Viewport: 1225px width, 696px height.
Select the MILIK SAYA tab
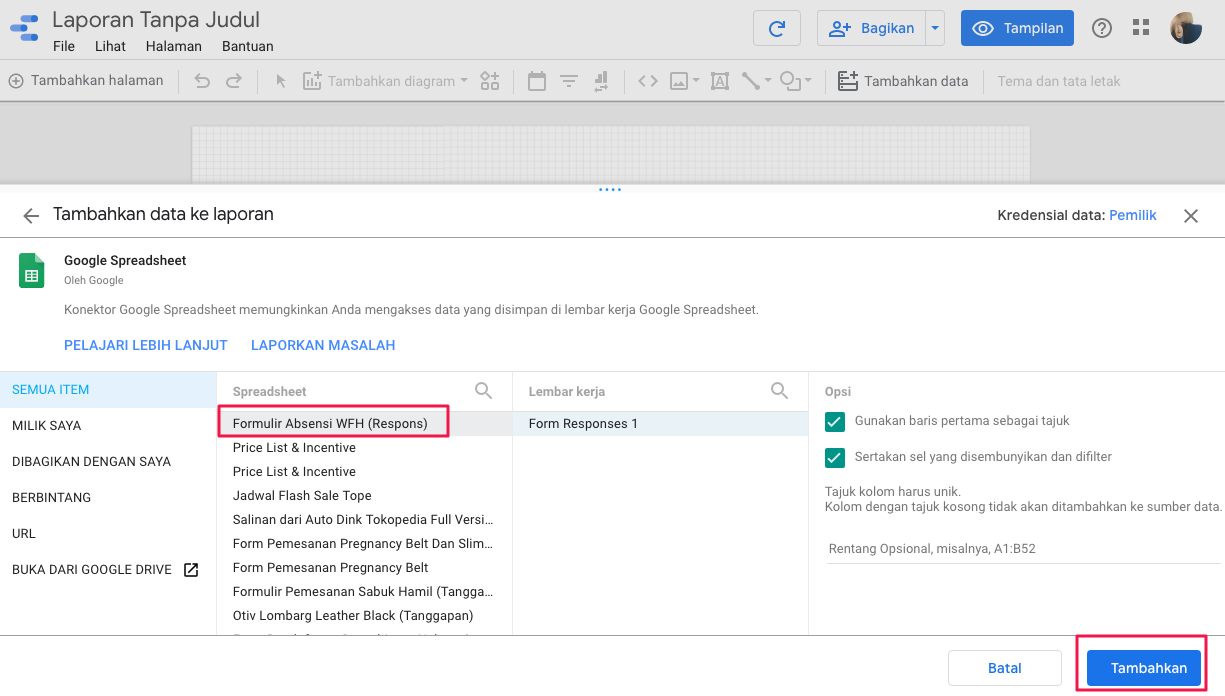(x=108, y=426)
